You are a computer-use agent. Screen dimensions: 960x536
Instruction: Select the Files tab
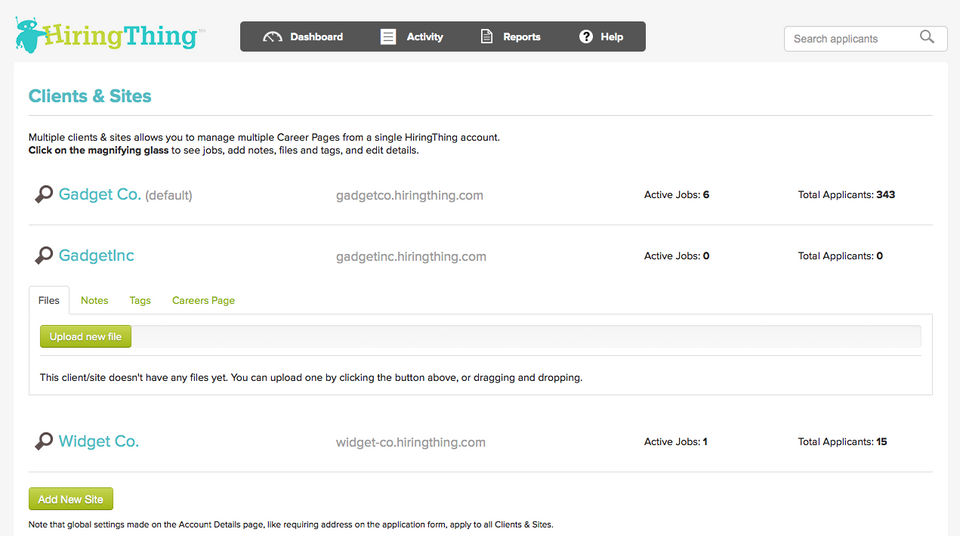point(49,300)
